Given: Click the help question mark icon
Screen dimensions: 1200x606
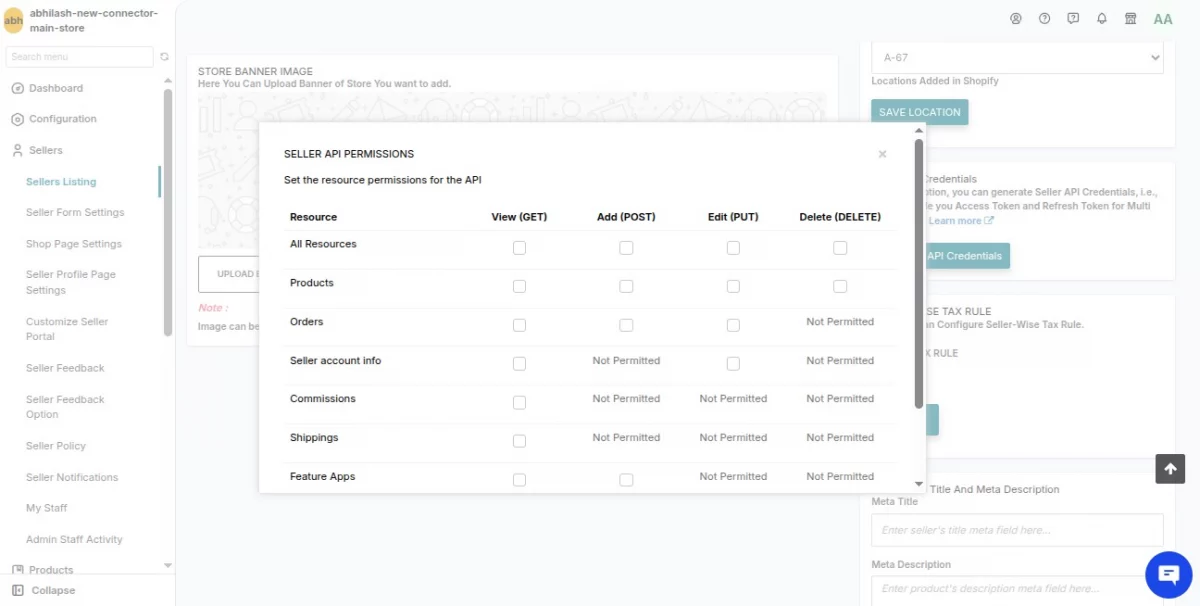Looking at the screenshot, I should (x=1045, y=19).
